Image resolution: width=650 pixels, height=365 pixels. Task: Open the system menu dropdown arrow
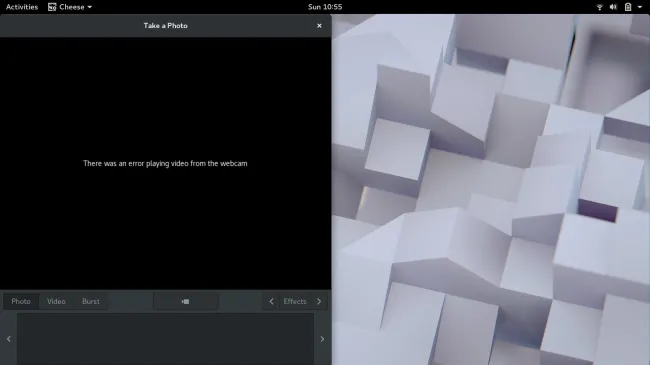[640, 7]
